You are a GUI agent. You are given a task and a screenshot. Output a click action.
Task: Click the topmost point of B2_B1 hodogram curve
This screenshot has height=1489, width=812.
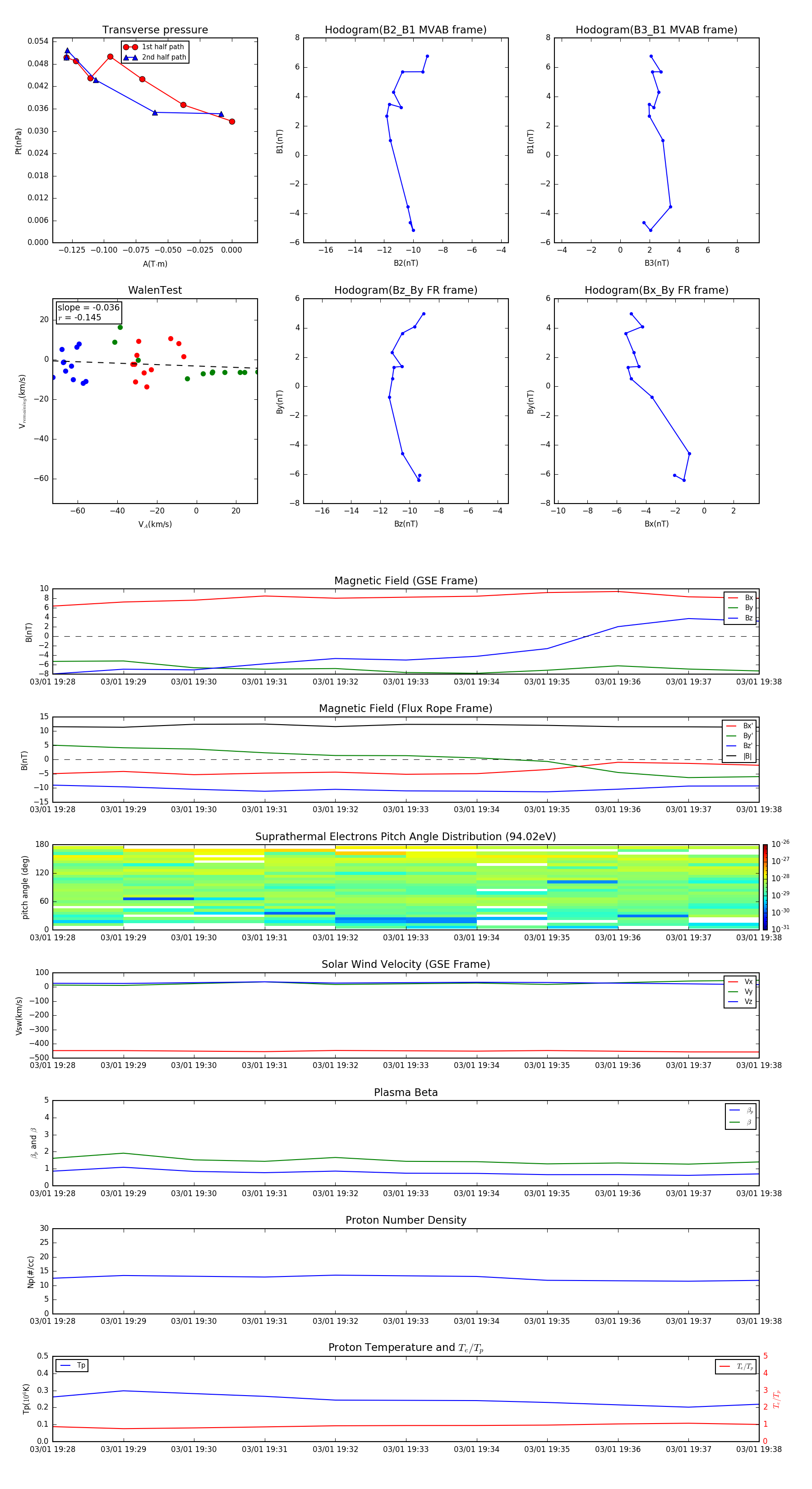coord(427,56)
